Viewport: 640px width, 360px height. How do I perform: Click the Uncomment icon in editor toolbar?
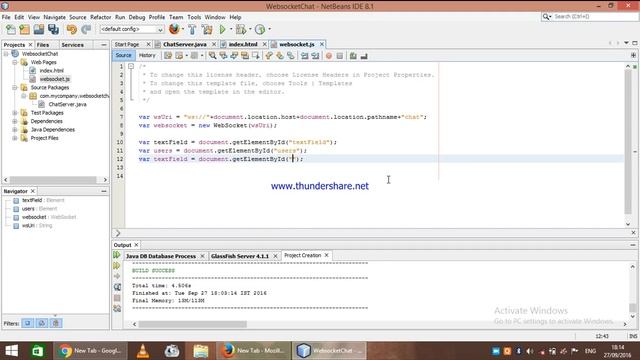tap(364, 56)
